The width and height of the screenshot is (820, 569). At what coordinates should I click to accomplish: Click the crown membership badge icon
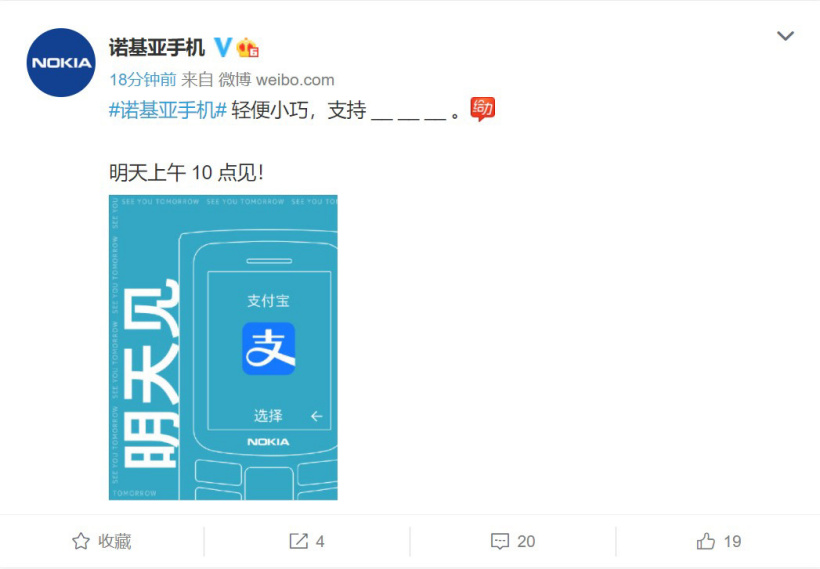tap(247, 48)
